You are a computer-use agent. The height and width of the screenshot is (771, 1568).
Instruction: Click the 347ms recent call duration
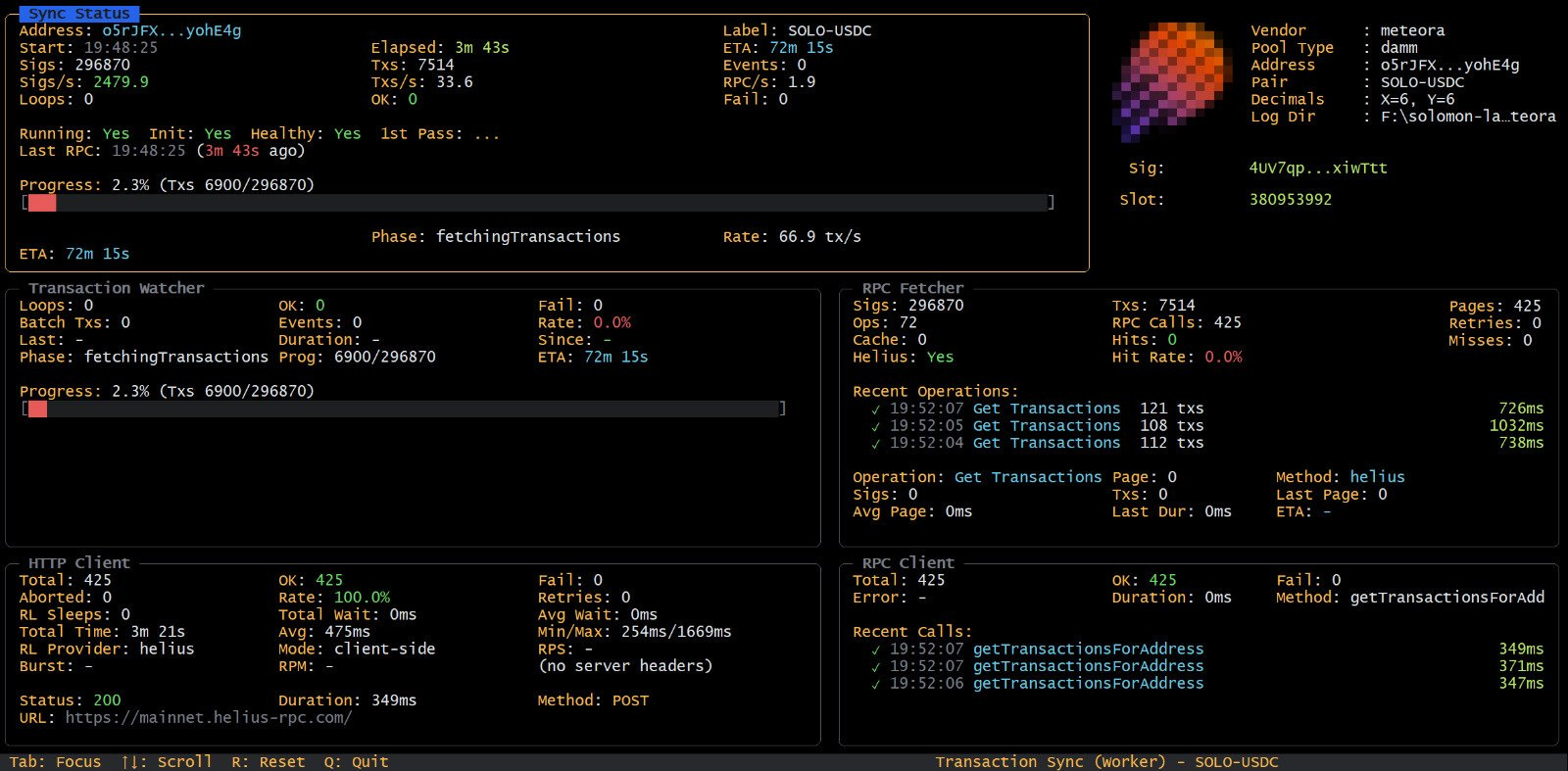coord(1521,683)
